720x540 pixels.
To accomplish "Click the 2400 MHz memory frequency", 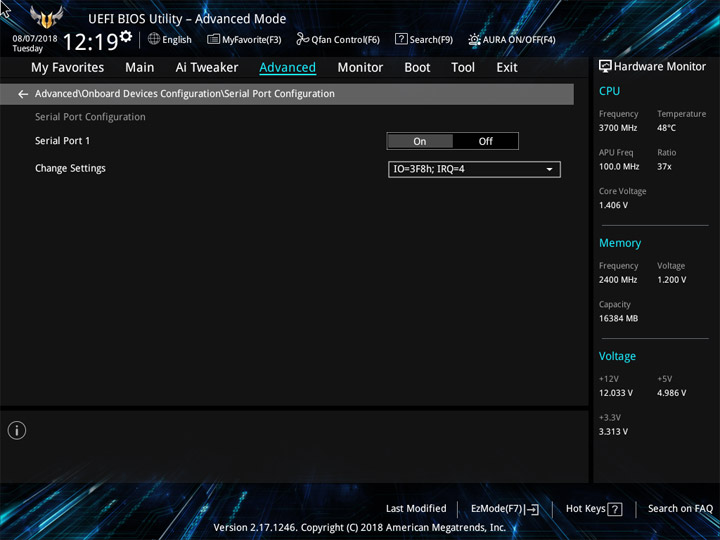I will [618, 280].
